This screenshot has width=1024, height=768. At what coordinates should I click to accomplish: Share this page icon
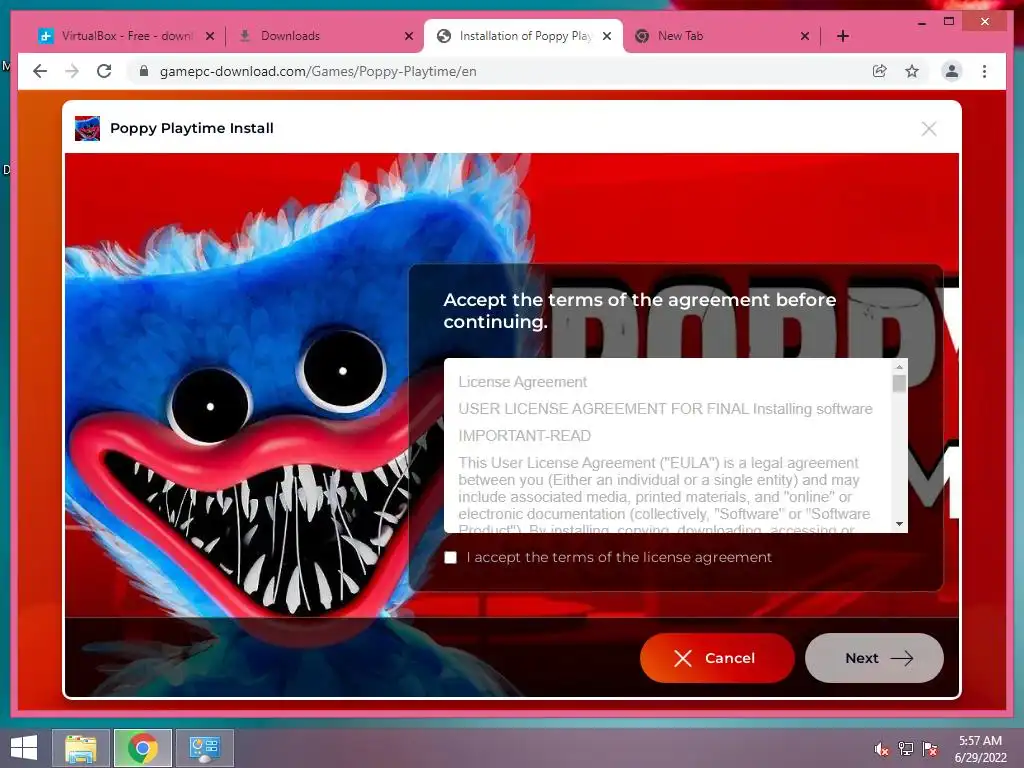[880, 71]
